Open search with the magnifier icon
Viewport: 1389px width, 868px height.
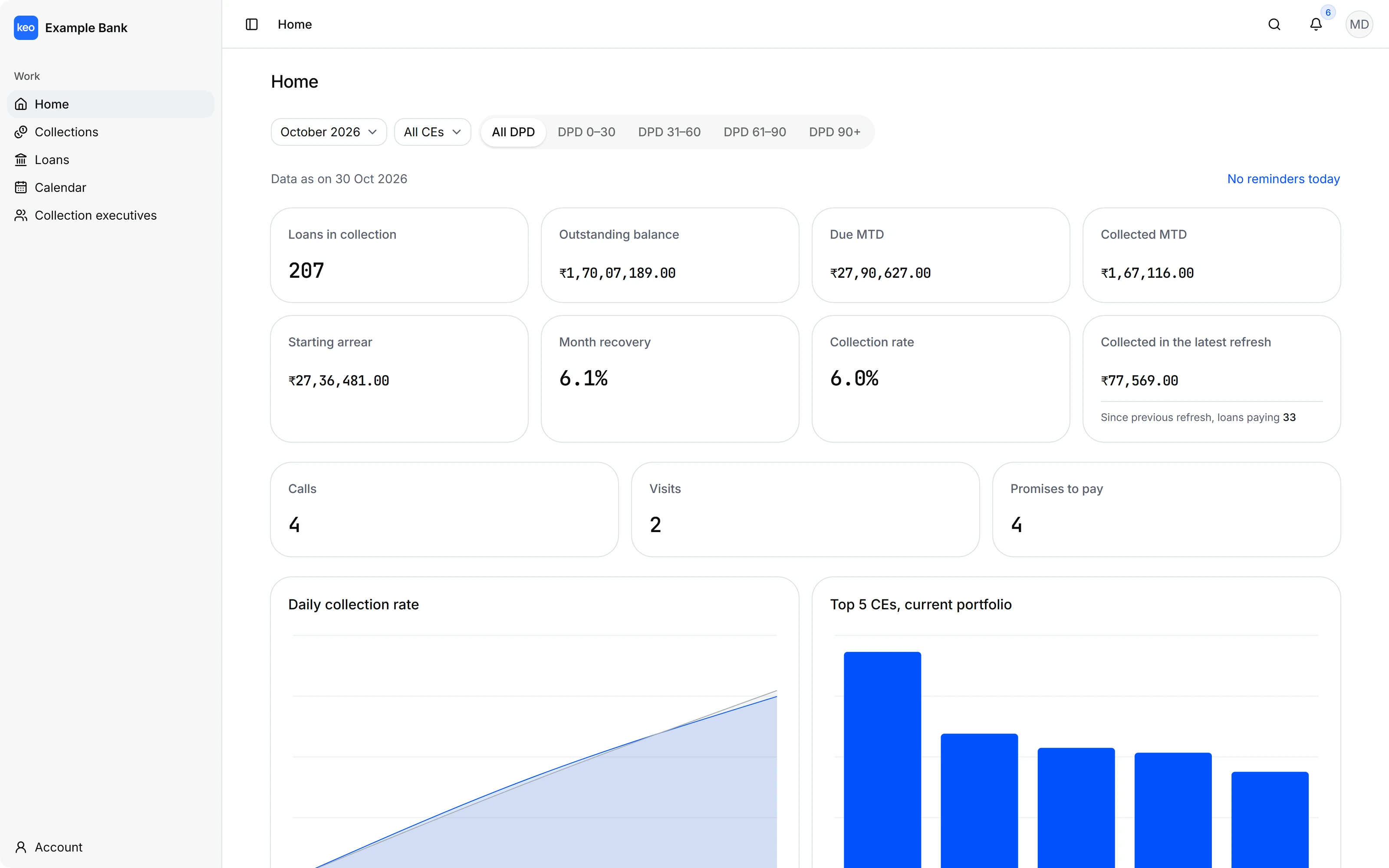(x=1274, y=24)
